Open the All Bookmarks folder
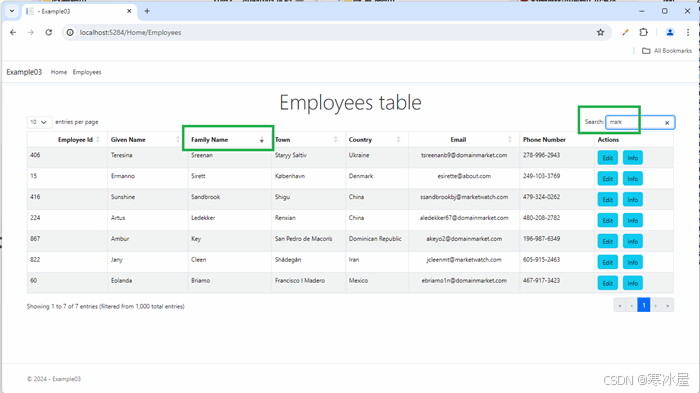Viewport: 700px width, 393px height. tap(667, 50)
